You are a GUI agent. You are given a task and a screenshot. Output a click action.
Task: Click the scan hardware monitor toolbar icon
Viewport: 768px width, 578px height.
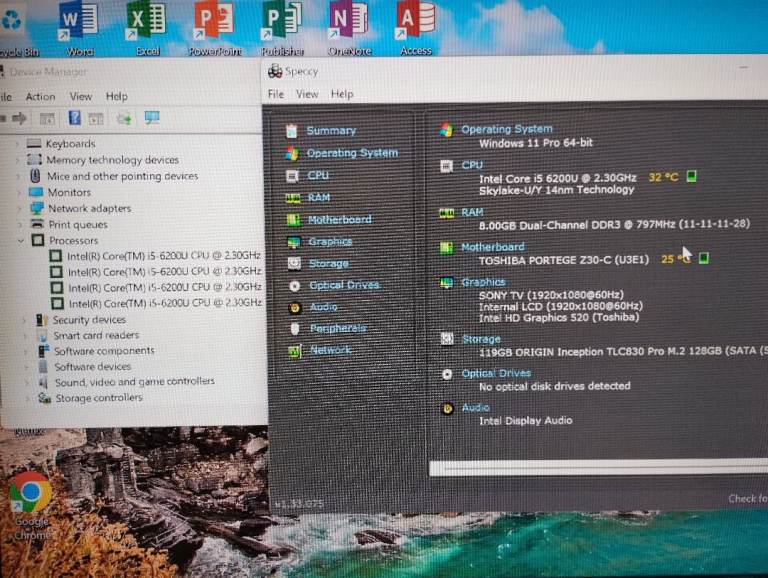pyautogui.click(x=152, y=118)
